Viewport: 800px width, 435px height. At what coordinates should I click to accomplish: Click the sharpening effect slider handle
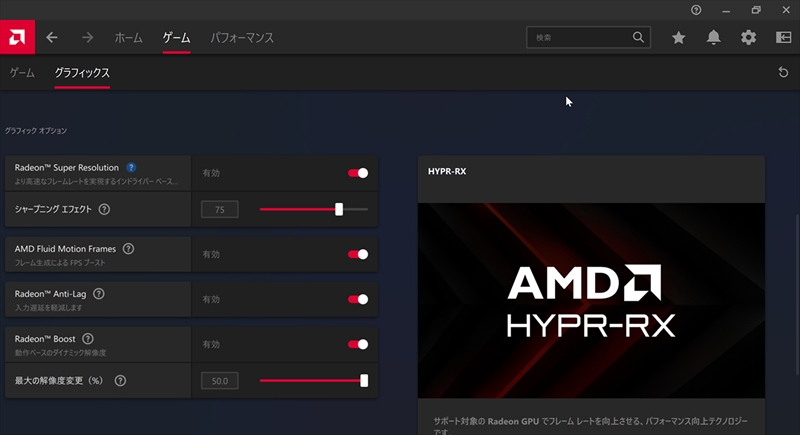click(339, 209)
